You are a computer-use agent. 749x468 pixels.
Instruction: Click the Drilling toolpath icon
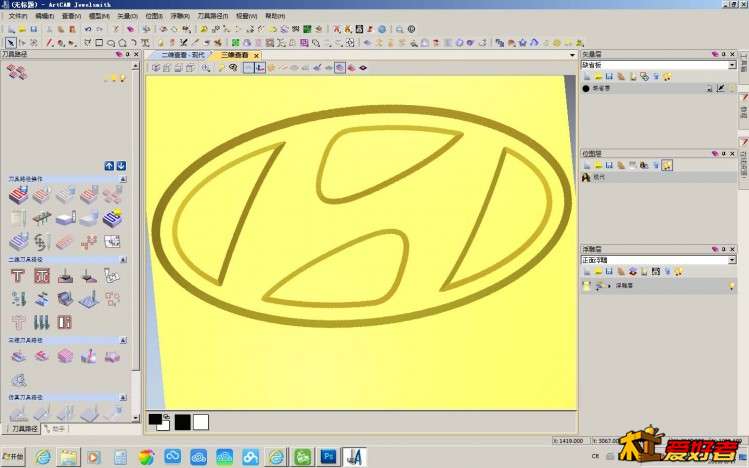[x=18, y=299]
